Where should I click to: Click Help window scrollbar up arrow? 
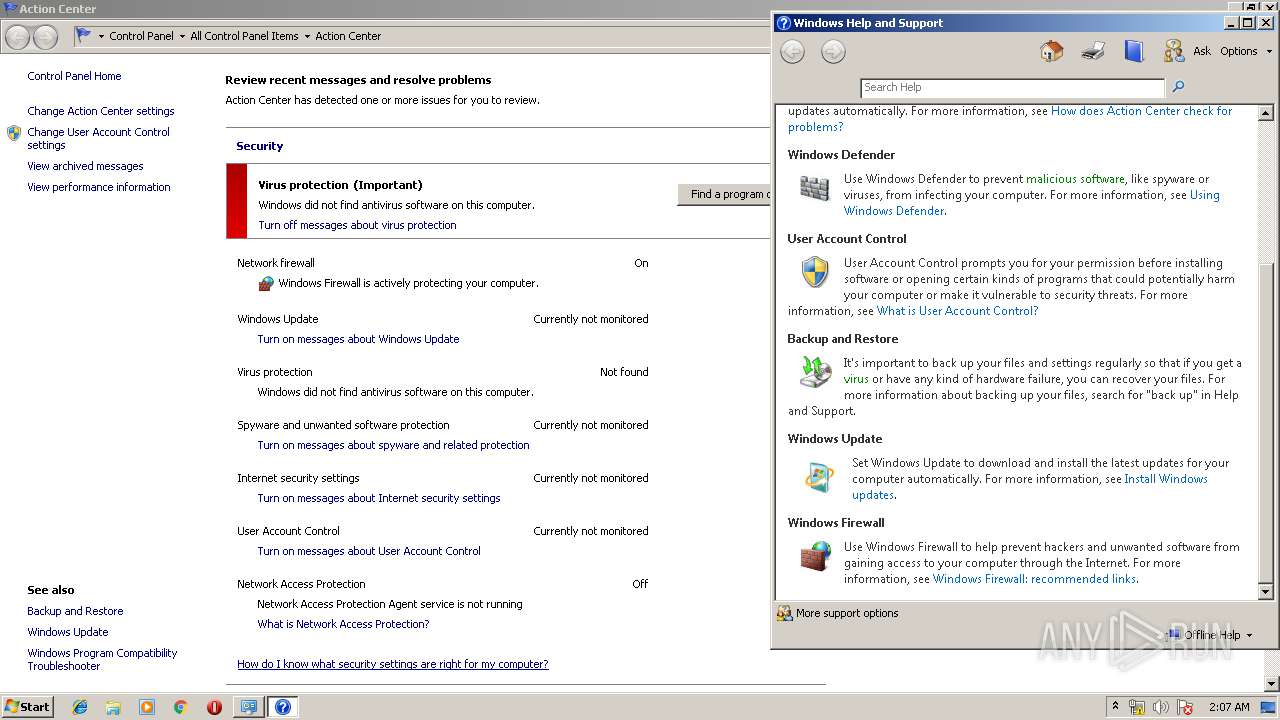tap(1265, 111)
